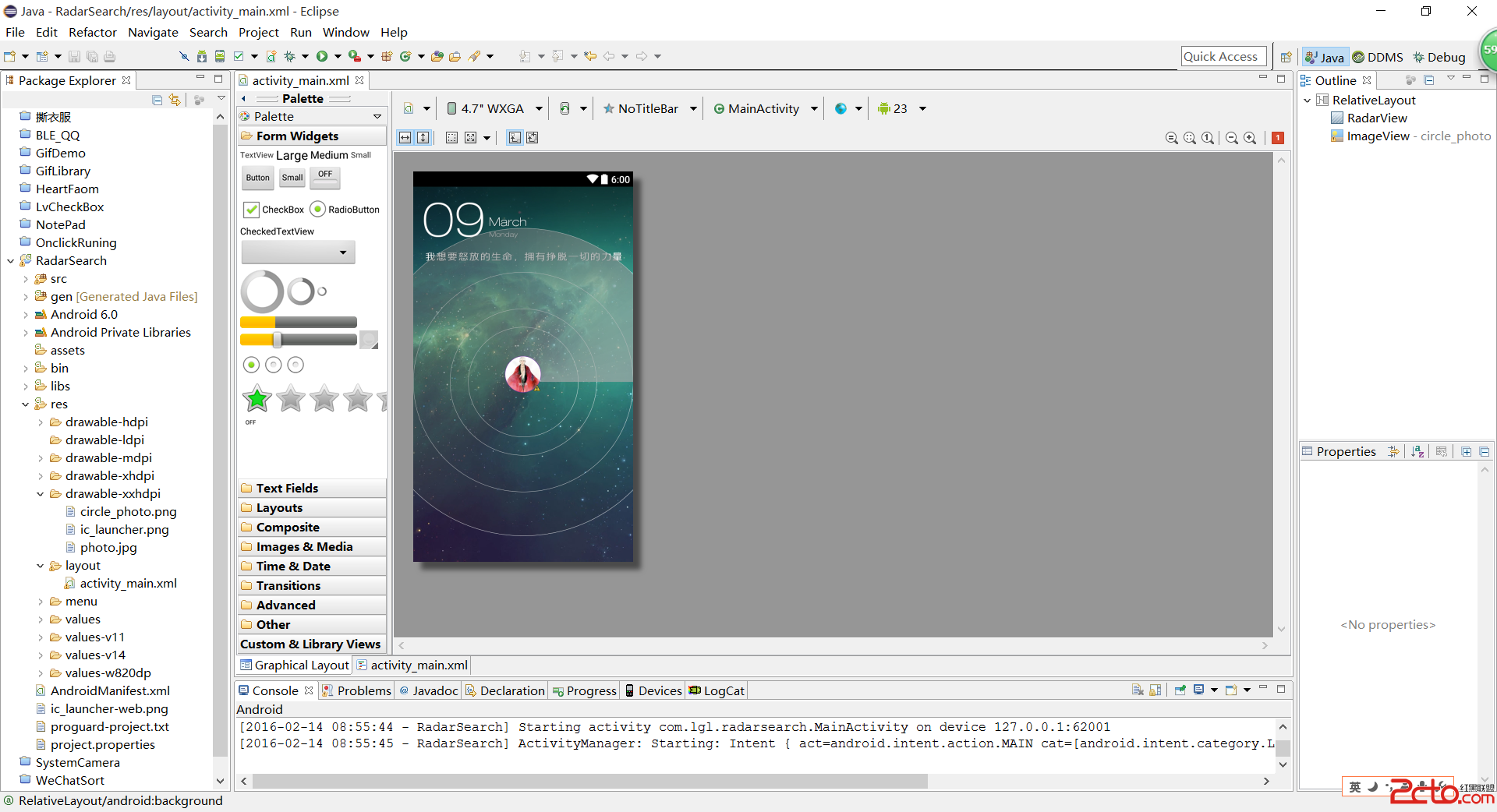Image resolution: width=1497 pixels, height=812 pixels.
Task: Click the Debug bug icon in toolbar
Action: 290,56
